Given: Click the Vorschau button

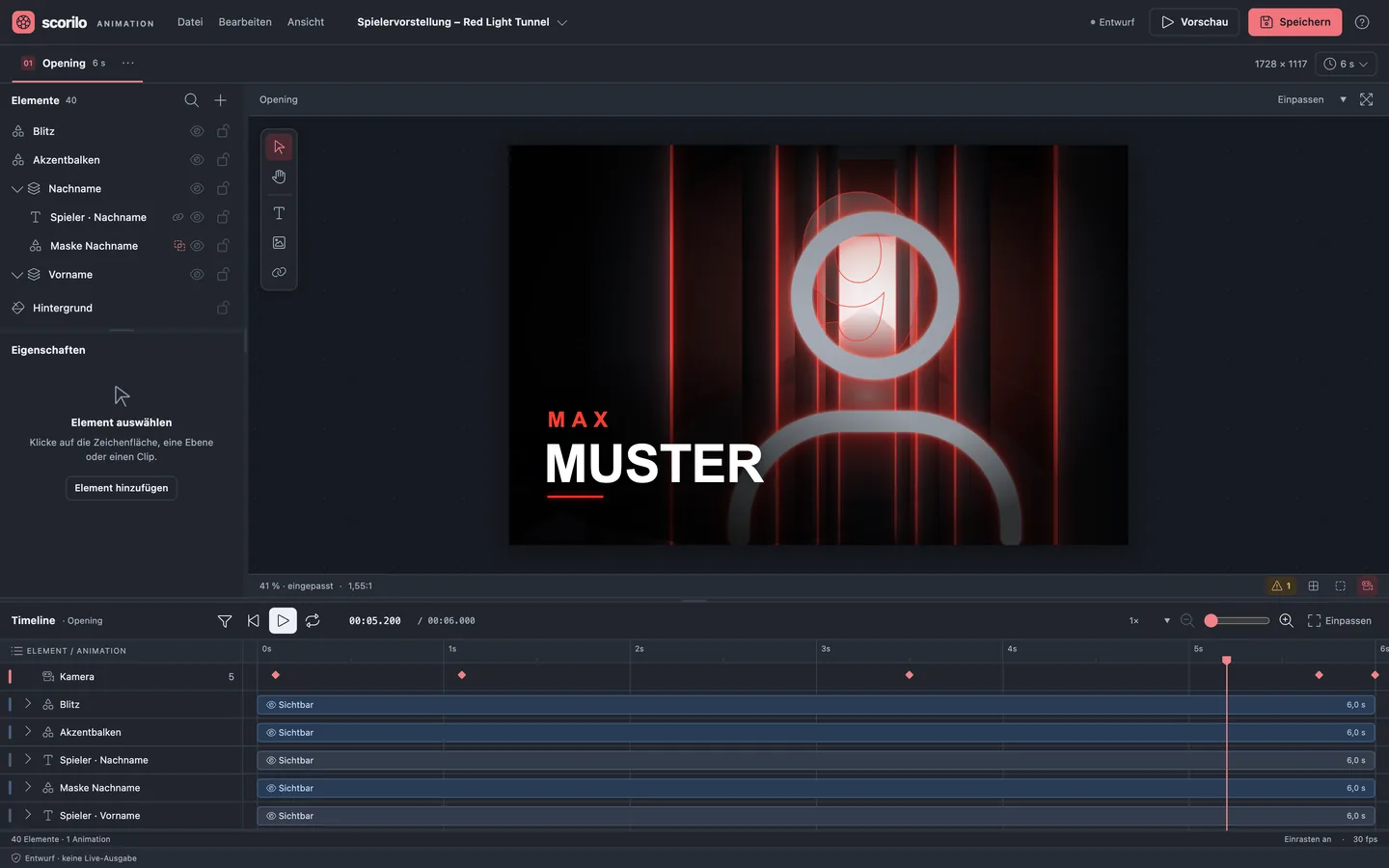Looking at the screenshot, I should click(1194, 22).
